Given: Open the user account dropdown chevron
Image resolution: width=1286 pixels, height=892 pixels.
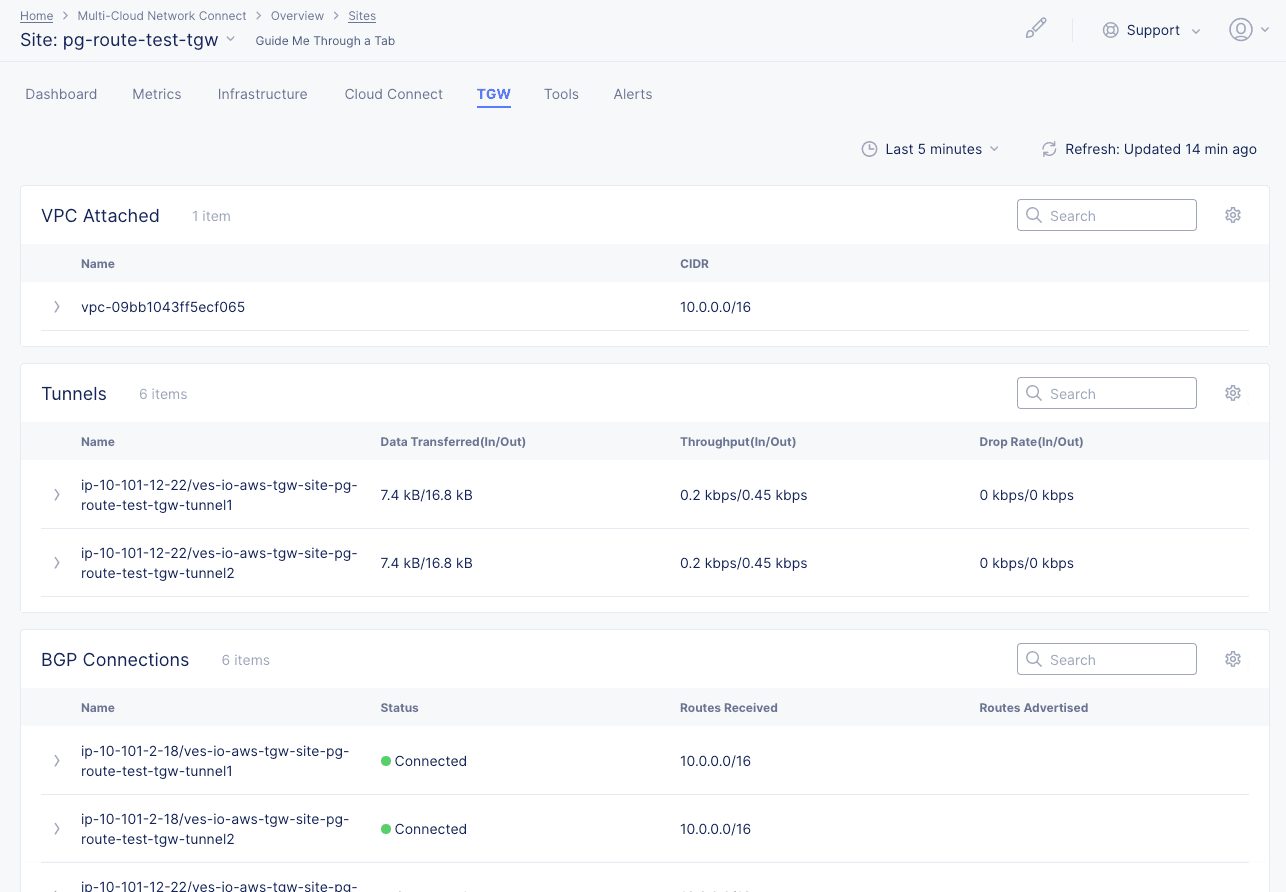Looking at the screenshot, I should point(1265,31).
